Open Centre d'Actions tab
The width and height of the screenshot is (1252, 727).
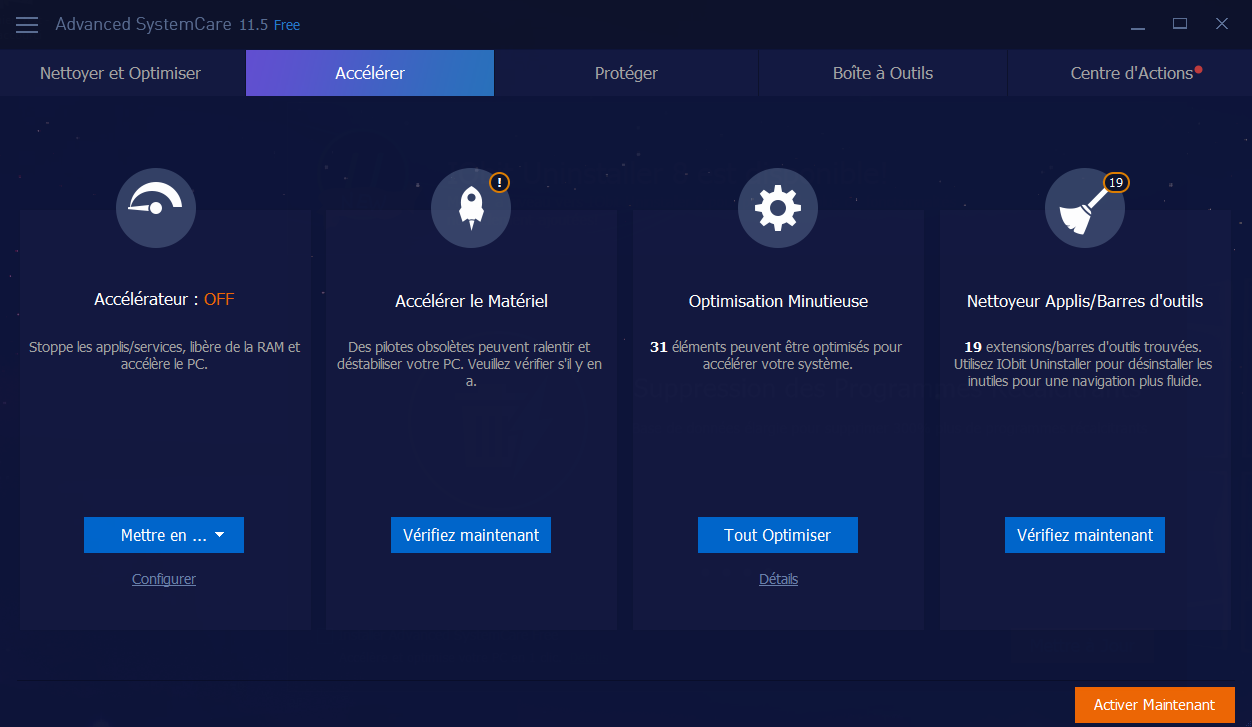click(1130, 73)
